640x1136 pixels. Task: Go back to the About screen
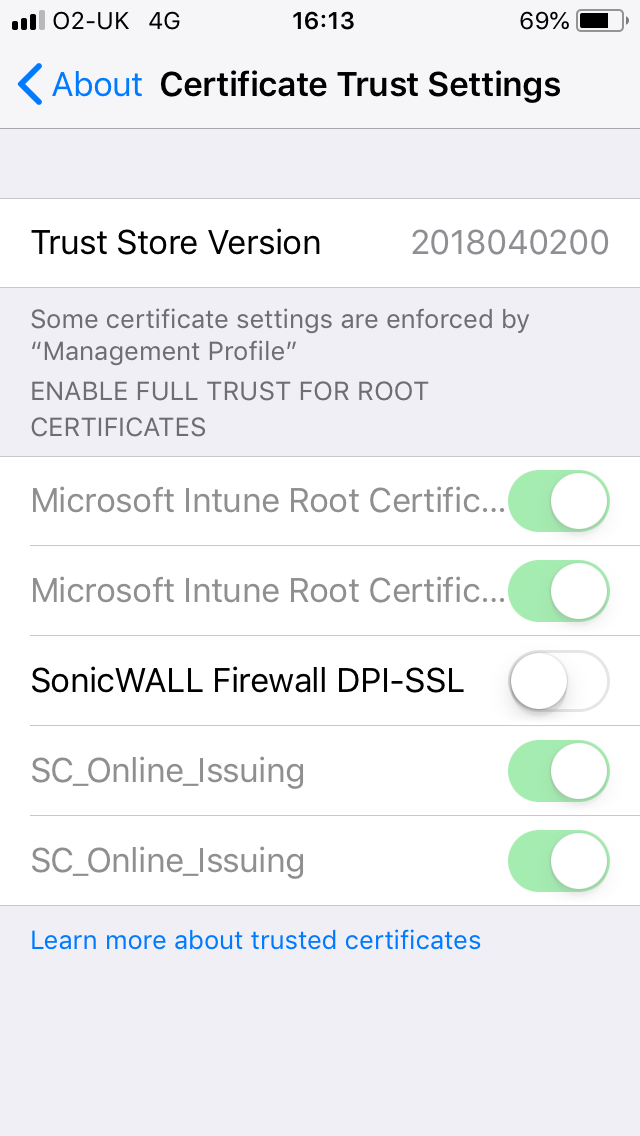point(80,84)
